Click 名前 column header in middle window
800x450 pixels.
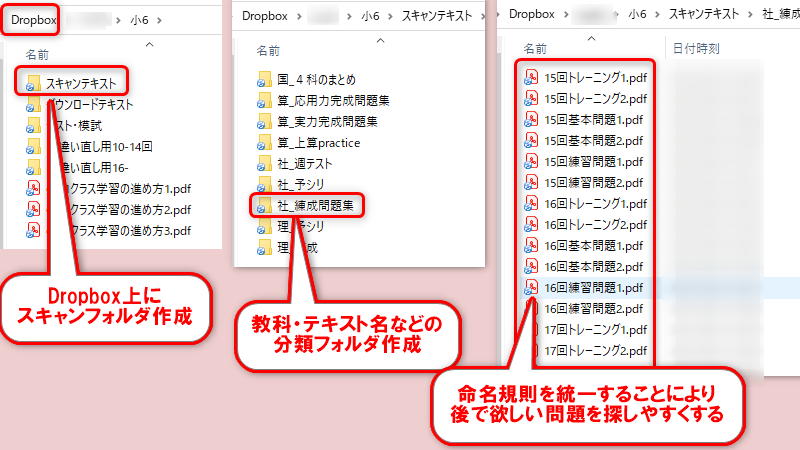click(267, 49)
